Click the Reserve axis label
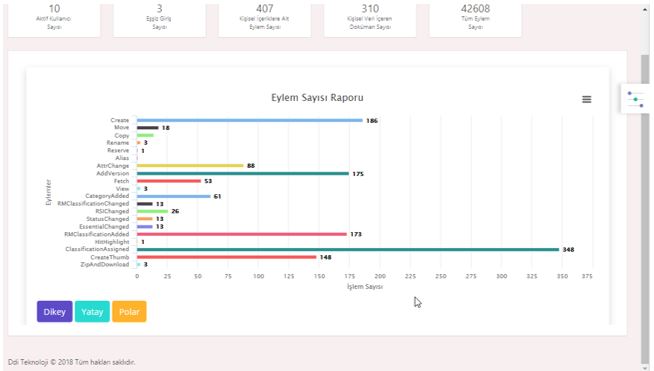Image resolution: width=654 pixels, height=371 pixels. [x=118, y=151]
